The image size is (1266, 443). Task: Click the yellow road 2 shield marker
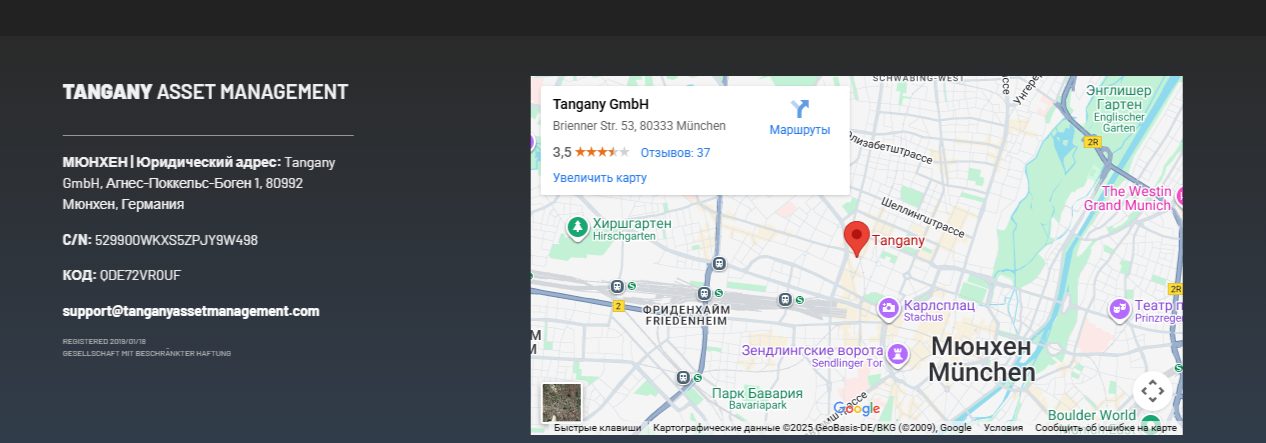tap(618, 306)
